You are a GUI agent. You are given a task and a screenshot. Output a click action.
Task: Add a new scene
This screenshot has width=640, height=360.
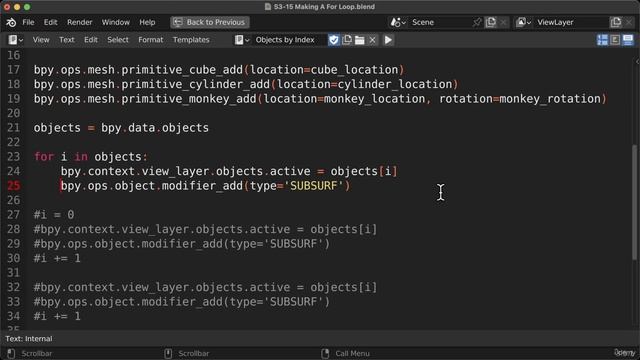click(x=491, y=22)
